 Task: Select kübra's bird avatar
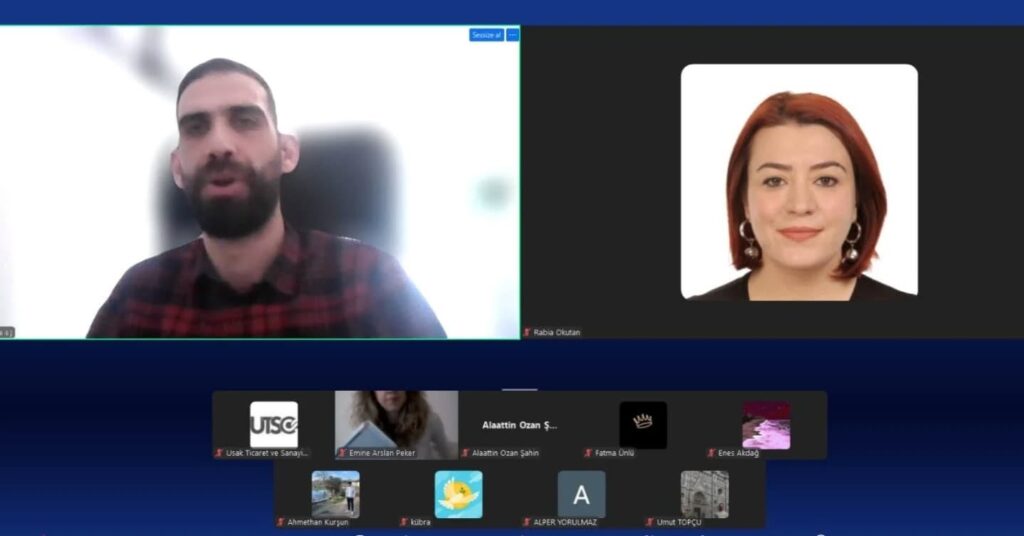tap(458, 494)
